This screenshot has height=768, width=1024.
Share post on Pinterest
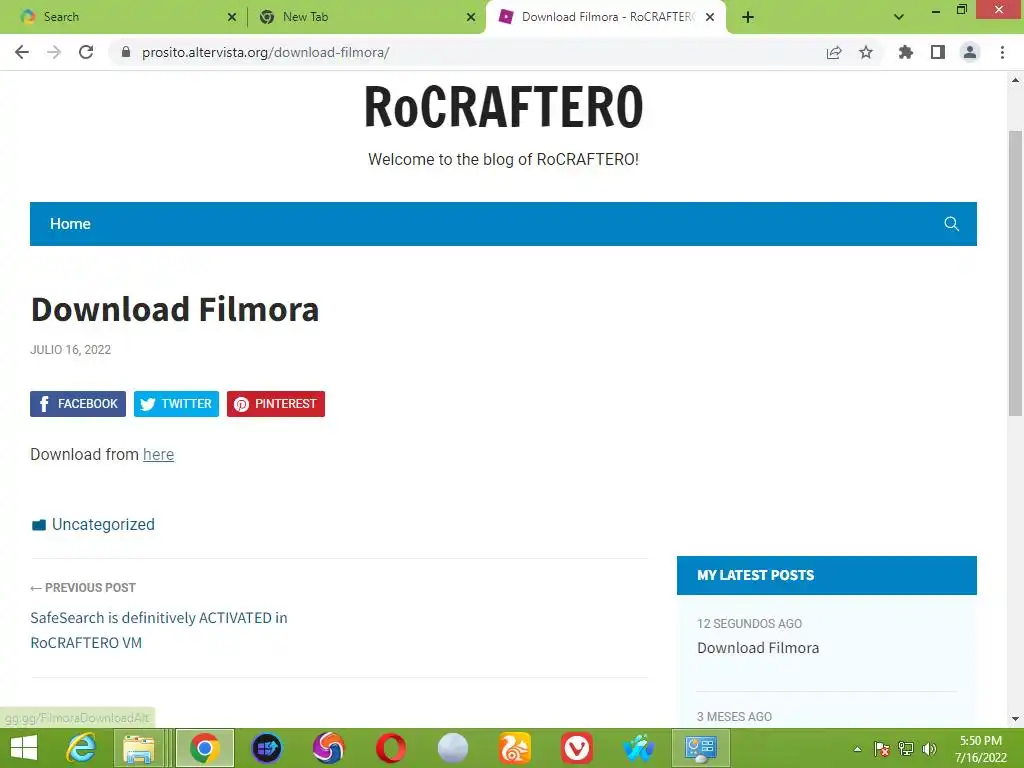tap(276, 404)
